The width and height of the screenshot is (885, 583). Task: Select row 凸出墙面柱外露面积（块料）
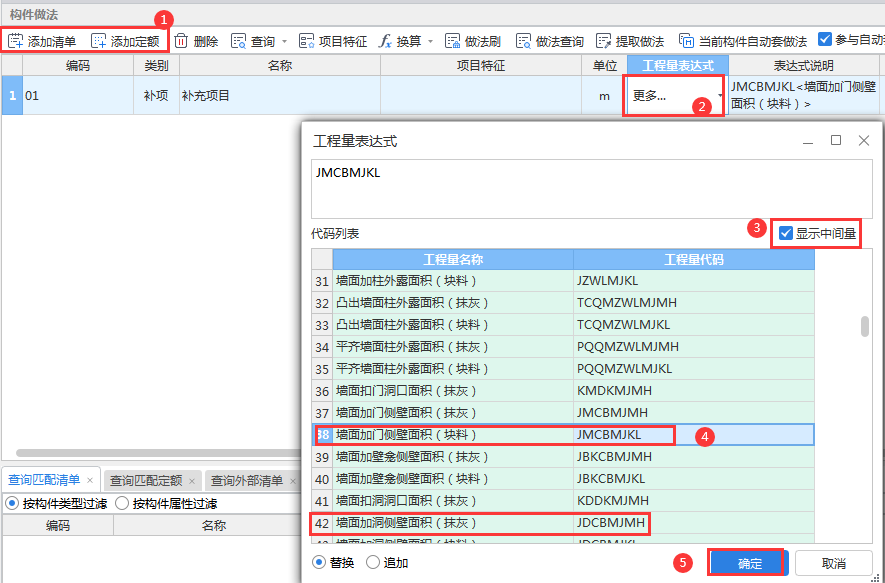(563, 325)
